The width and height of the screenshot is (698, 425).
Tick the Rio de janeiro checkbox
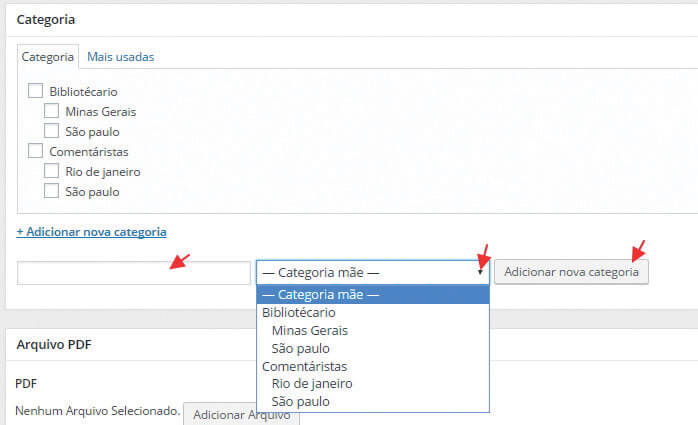point(52,171)
